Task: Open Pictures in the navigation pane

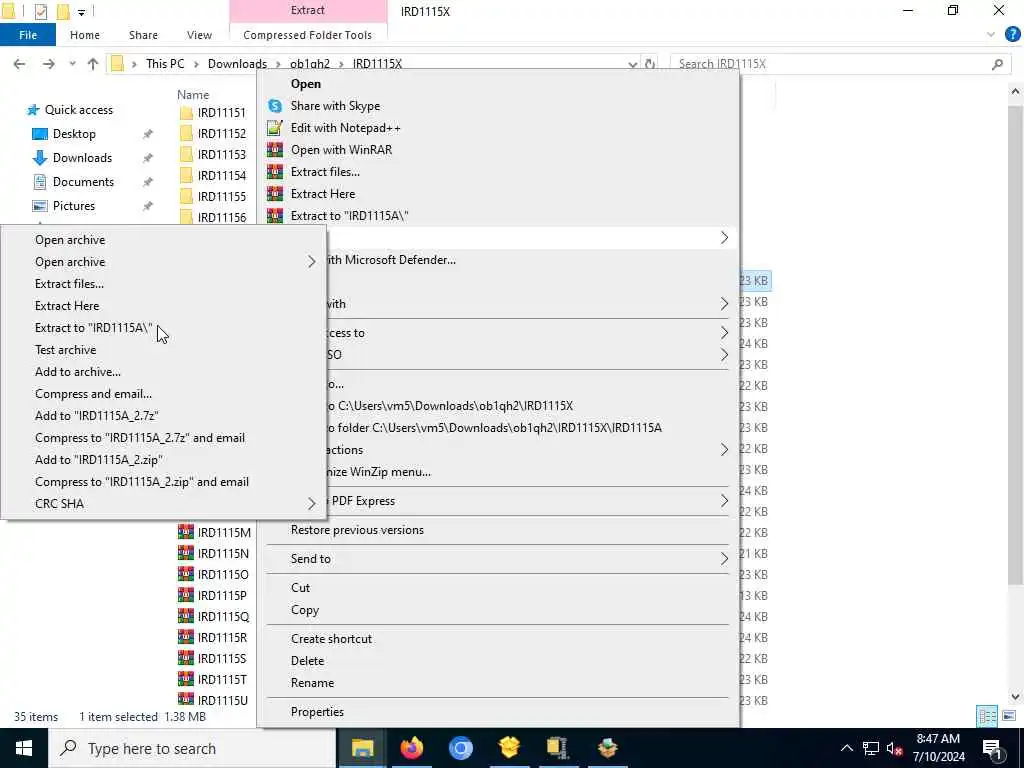Action: [x=74, y=206]
